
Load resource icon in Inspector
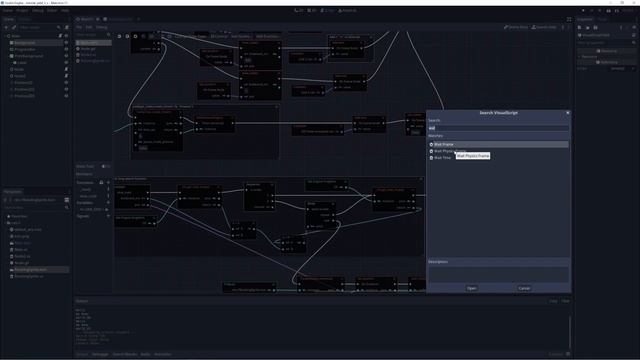click(x=587, y=27)
